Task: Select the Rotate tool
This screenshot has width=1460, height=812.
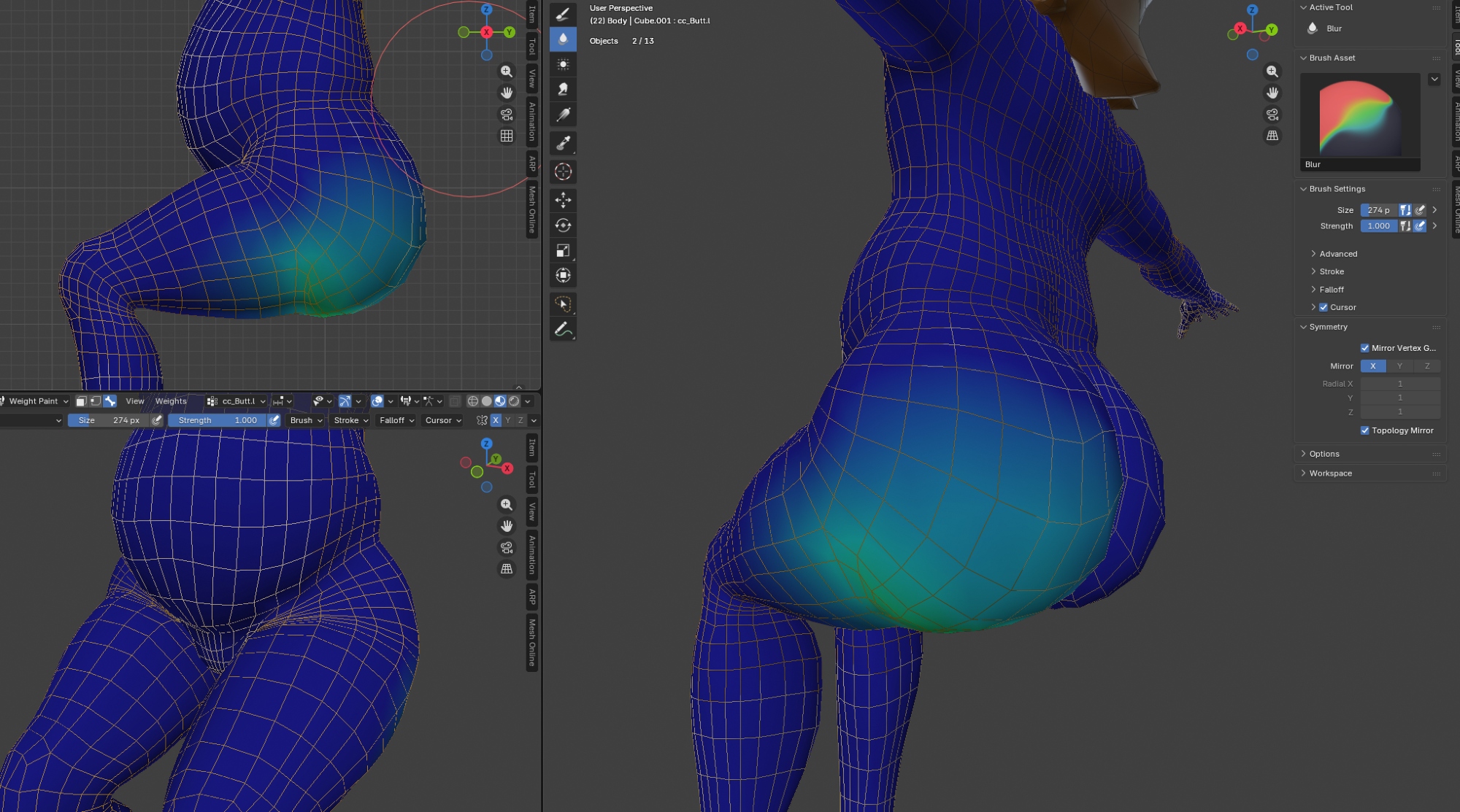Action: pos(563,225)
